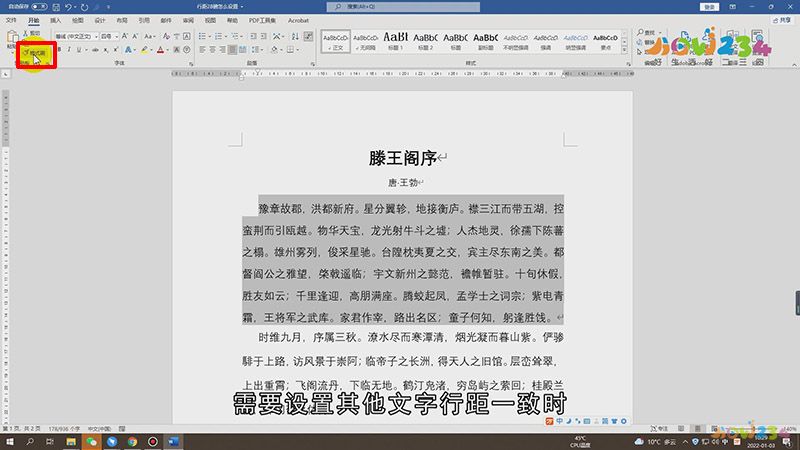800x450 pixels.
Task: Open the Paragraph dialog launcher
Action: coord(313,64)
